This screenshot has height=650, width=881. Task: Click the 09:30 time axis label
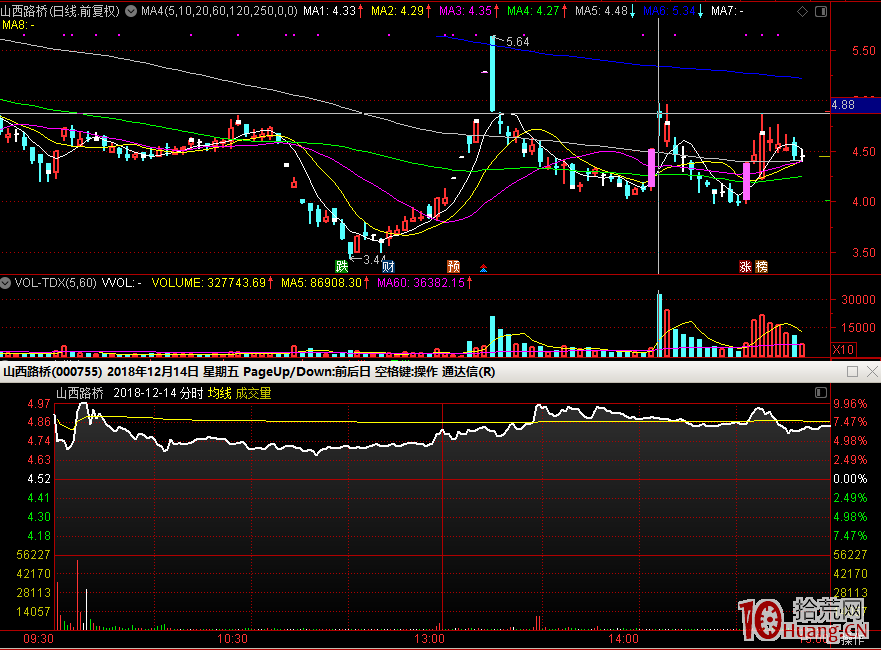pos(39,639)
